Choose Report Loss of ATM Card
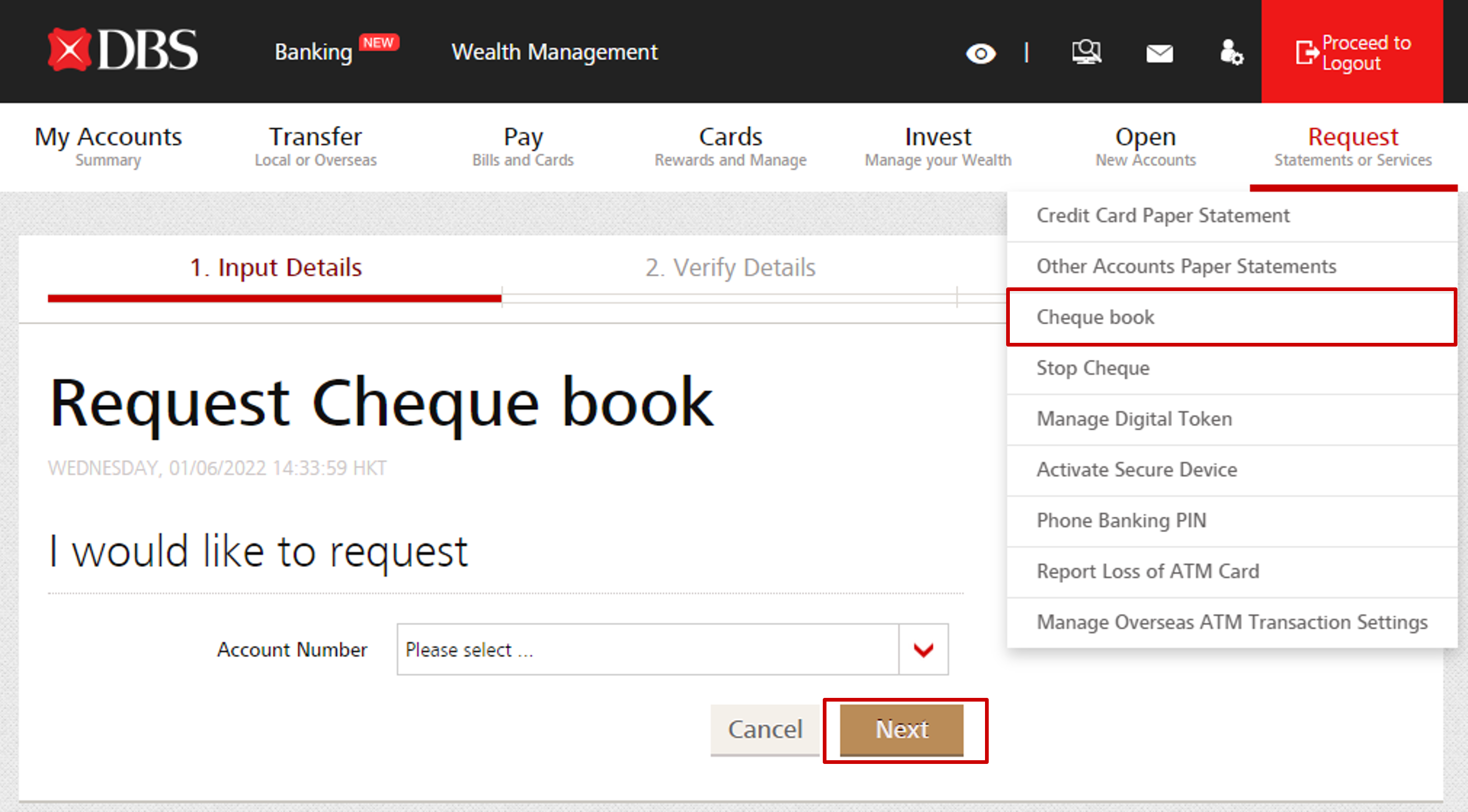1468x812 pixels. 1147,571
